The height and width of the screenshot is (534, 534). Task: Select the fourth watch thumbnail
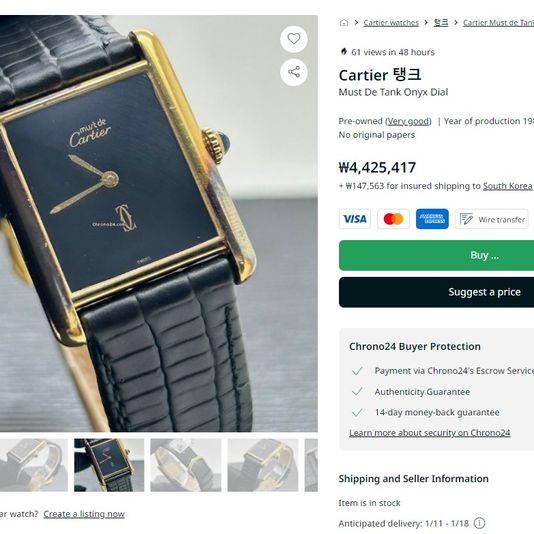(263, 465)
